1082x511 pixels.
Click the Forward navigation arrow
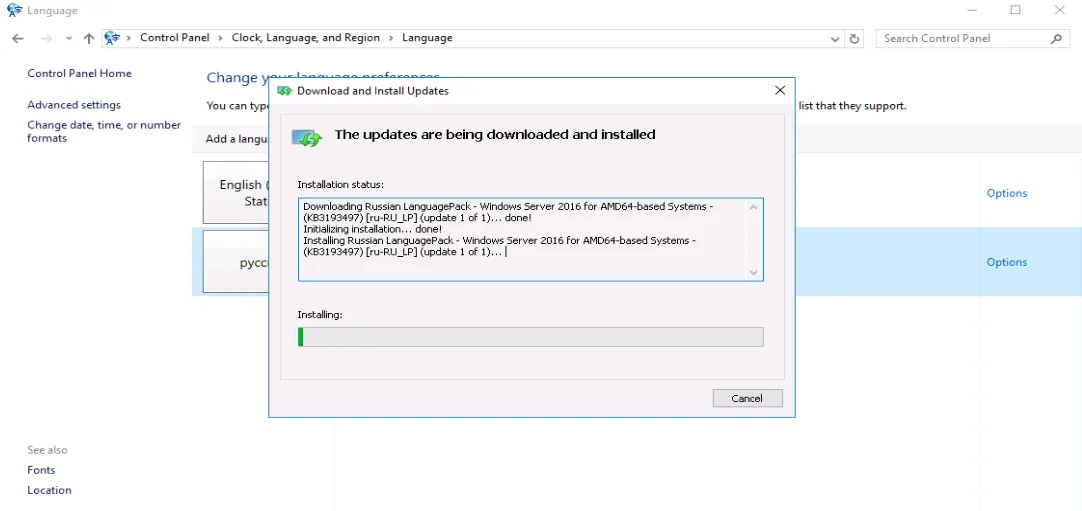[46, 38]
